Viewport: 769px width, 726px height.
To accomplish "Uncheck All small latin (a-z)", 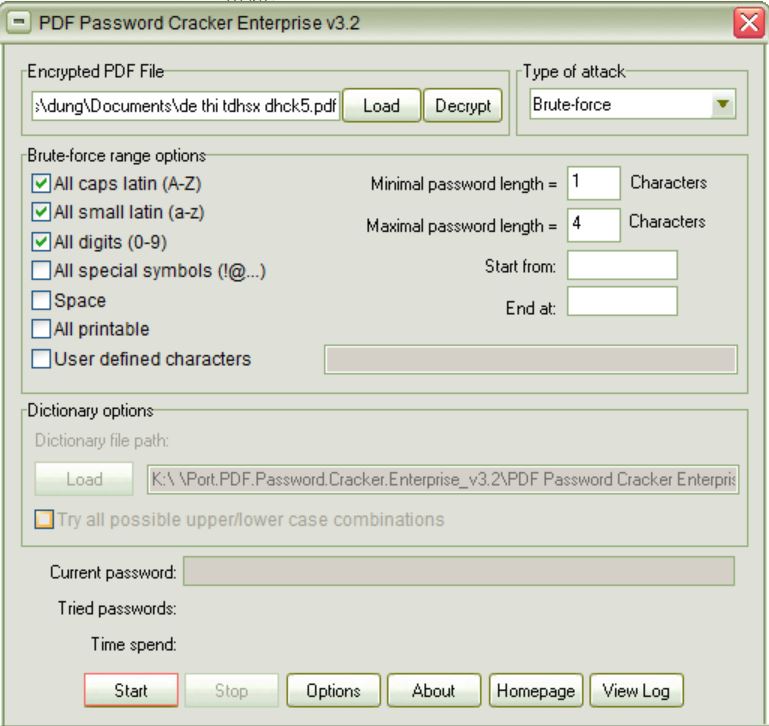I will coord(41,212).
